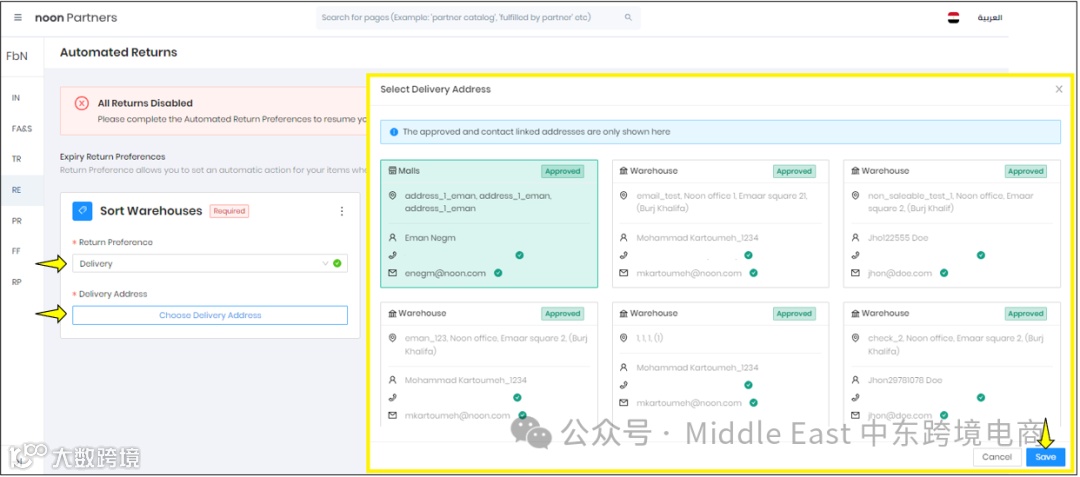
Task: Open the FA&S sidebar item
Action: [21, 128]
